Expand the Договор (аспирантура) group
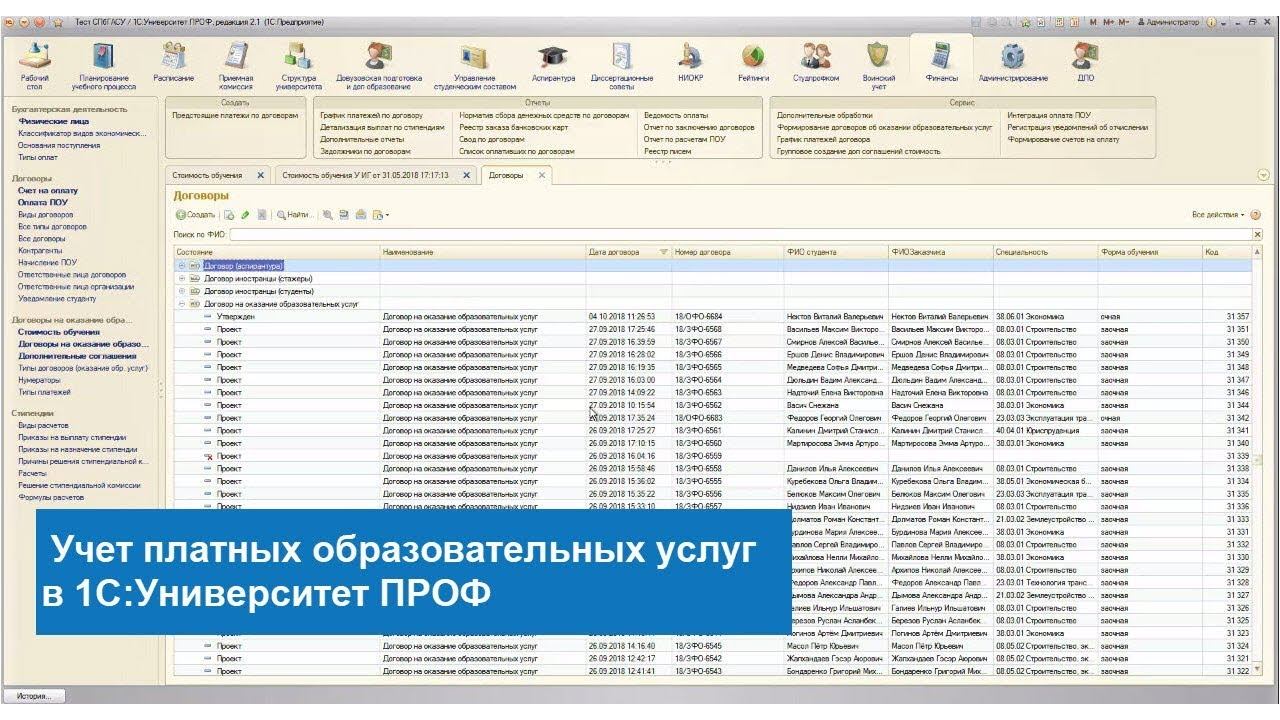 tap(181, 266)
